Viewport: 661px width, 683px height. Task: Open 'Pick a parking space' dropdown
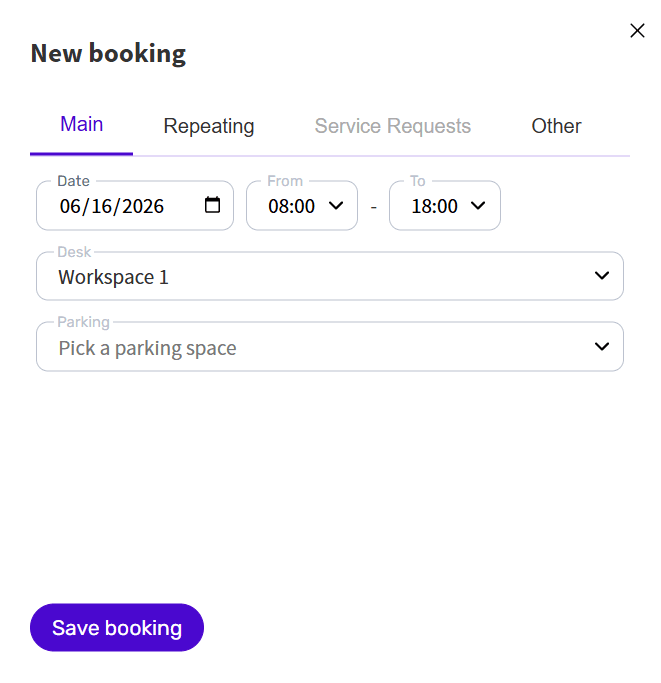click(330, 347)
